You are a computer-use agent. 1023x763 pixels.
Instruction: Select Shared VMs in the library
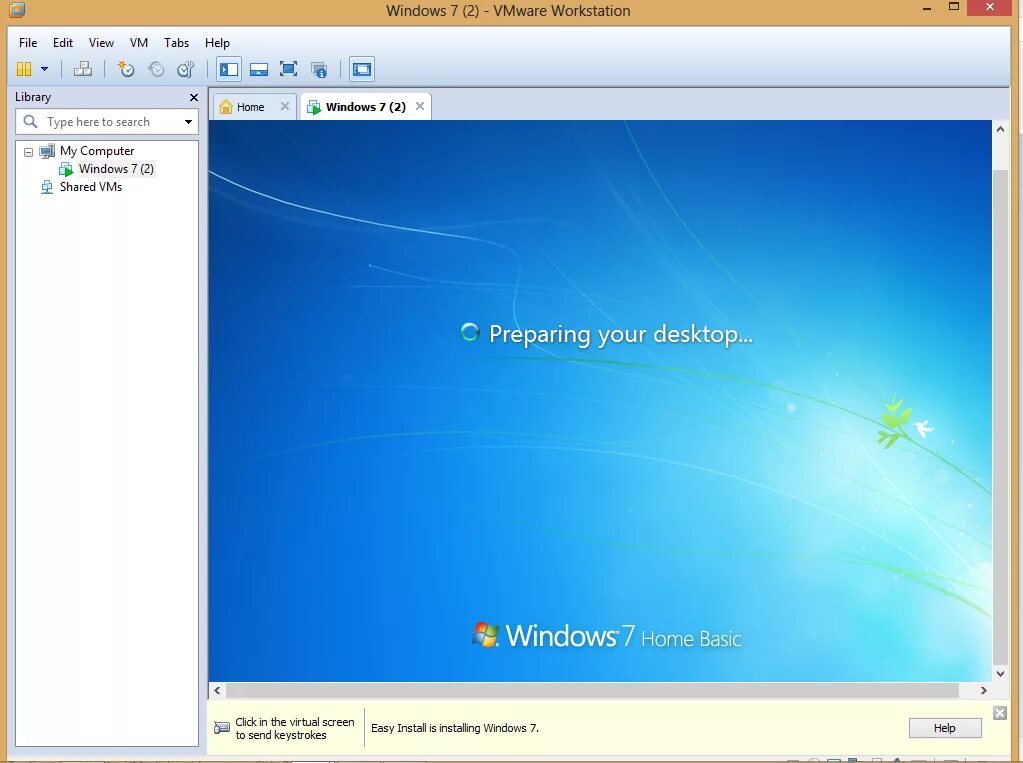coord(91,187)
